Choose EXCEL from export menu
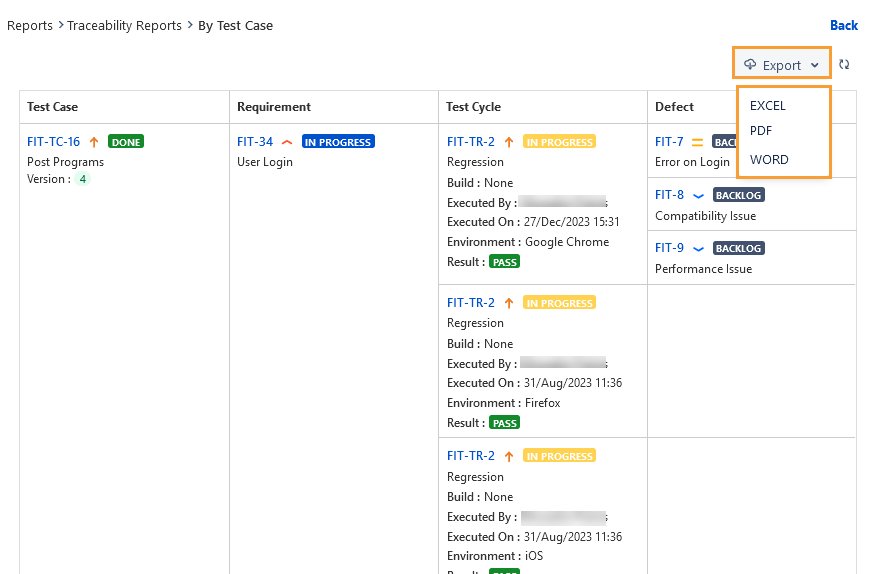The width and height of the screenshot is (871, 574). (x=767, y=105)
